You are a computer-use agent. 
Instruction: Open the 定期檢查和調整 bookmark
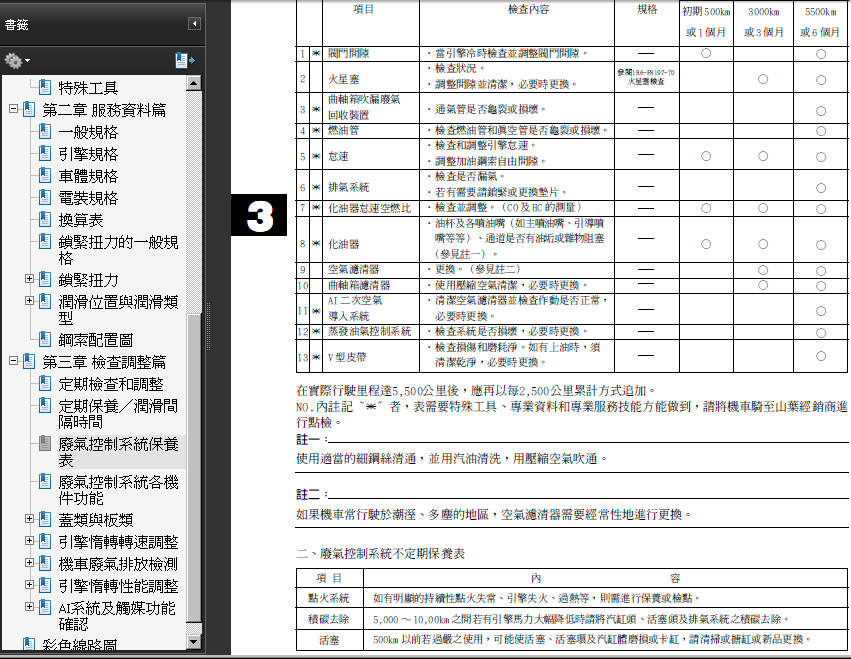[111, 384]
